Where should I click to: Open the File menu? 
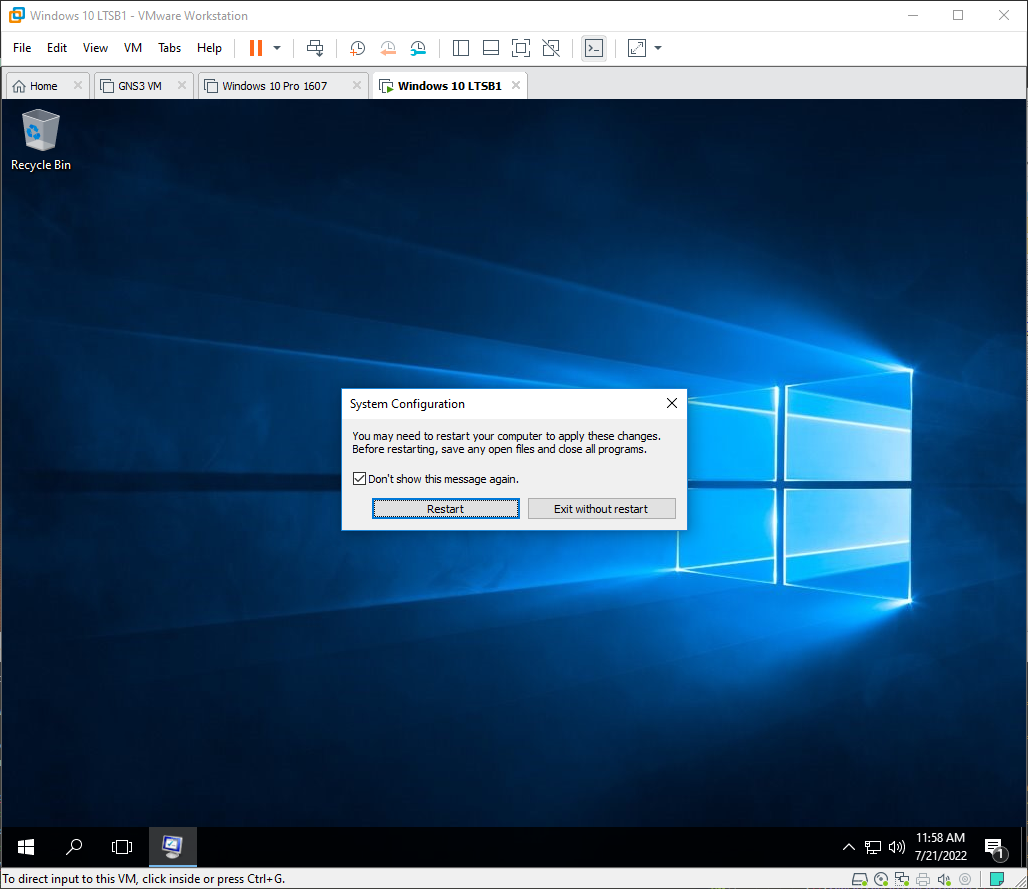(22, 48)
